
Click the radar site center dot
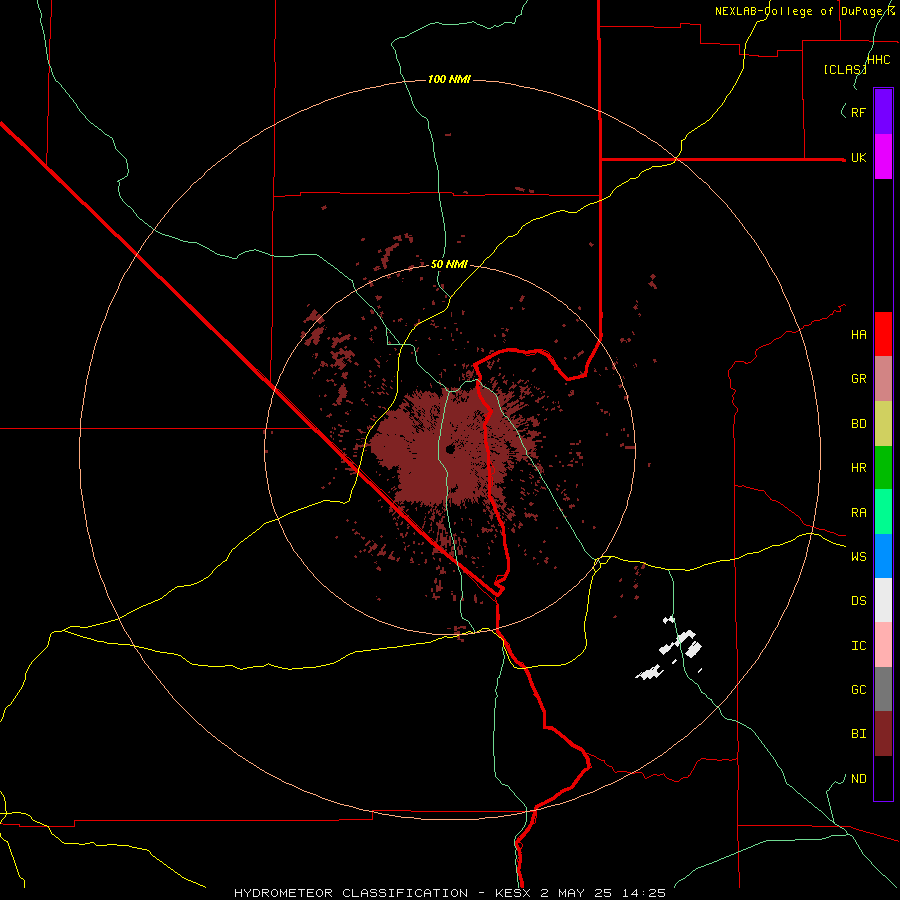pos(450,449)
